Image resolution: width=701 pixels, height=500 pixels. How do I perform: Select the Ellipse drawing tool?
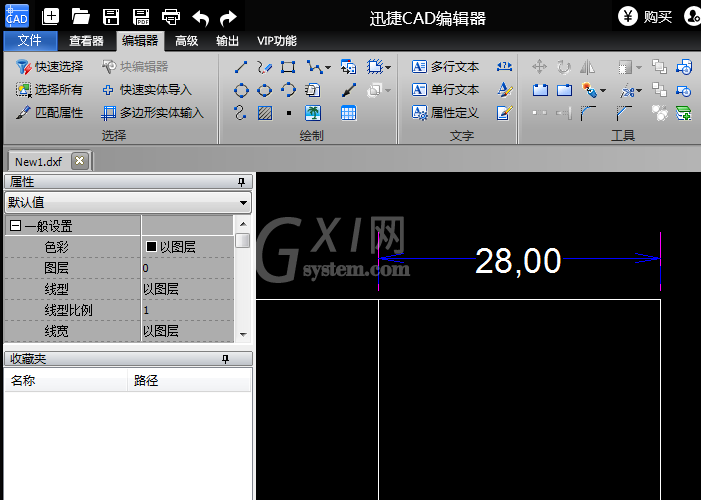[264, 90]
